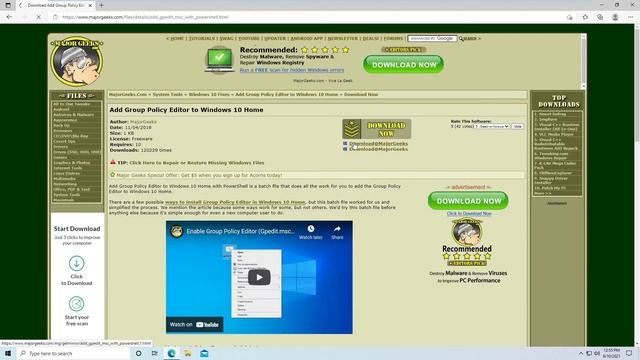Open FORUMS in the top navigation
The width and height of the screenshot is (640, 360).
click(x=393, y=38)
